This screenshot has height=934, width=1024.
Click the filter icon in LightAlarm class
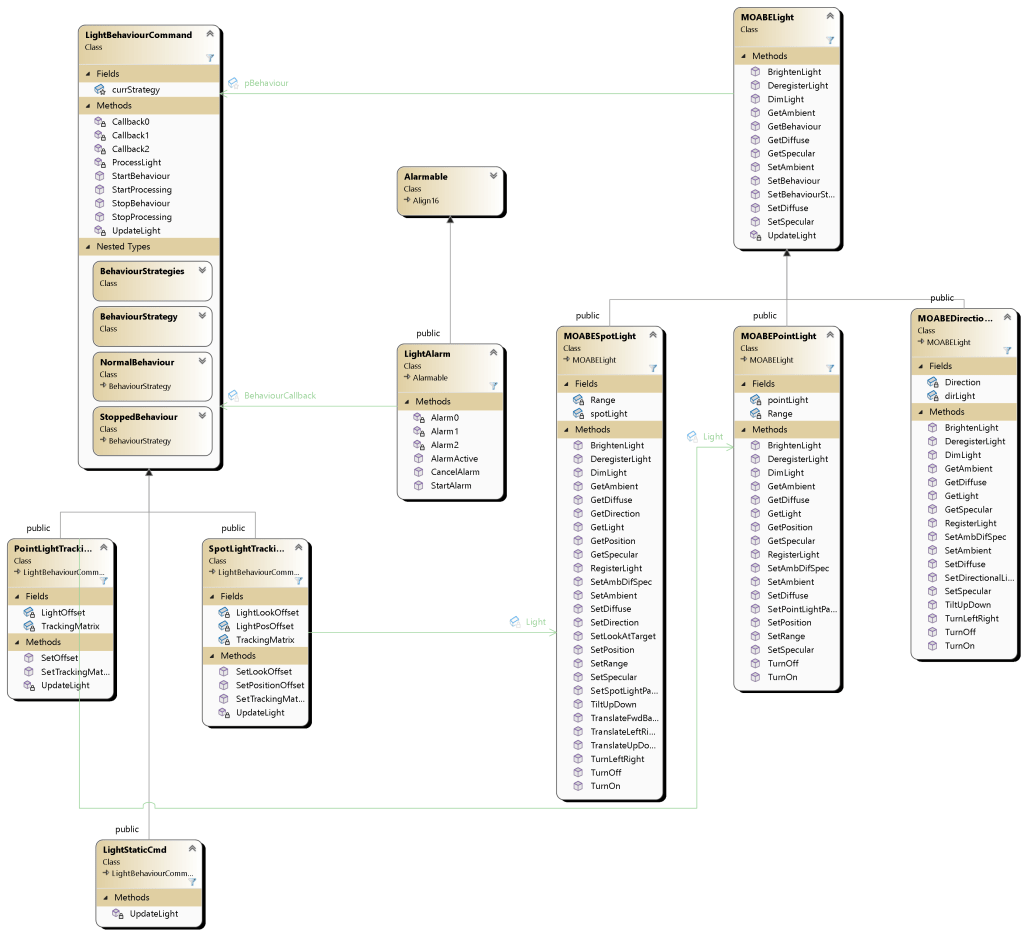click(x=493, y=385)
